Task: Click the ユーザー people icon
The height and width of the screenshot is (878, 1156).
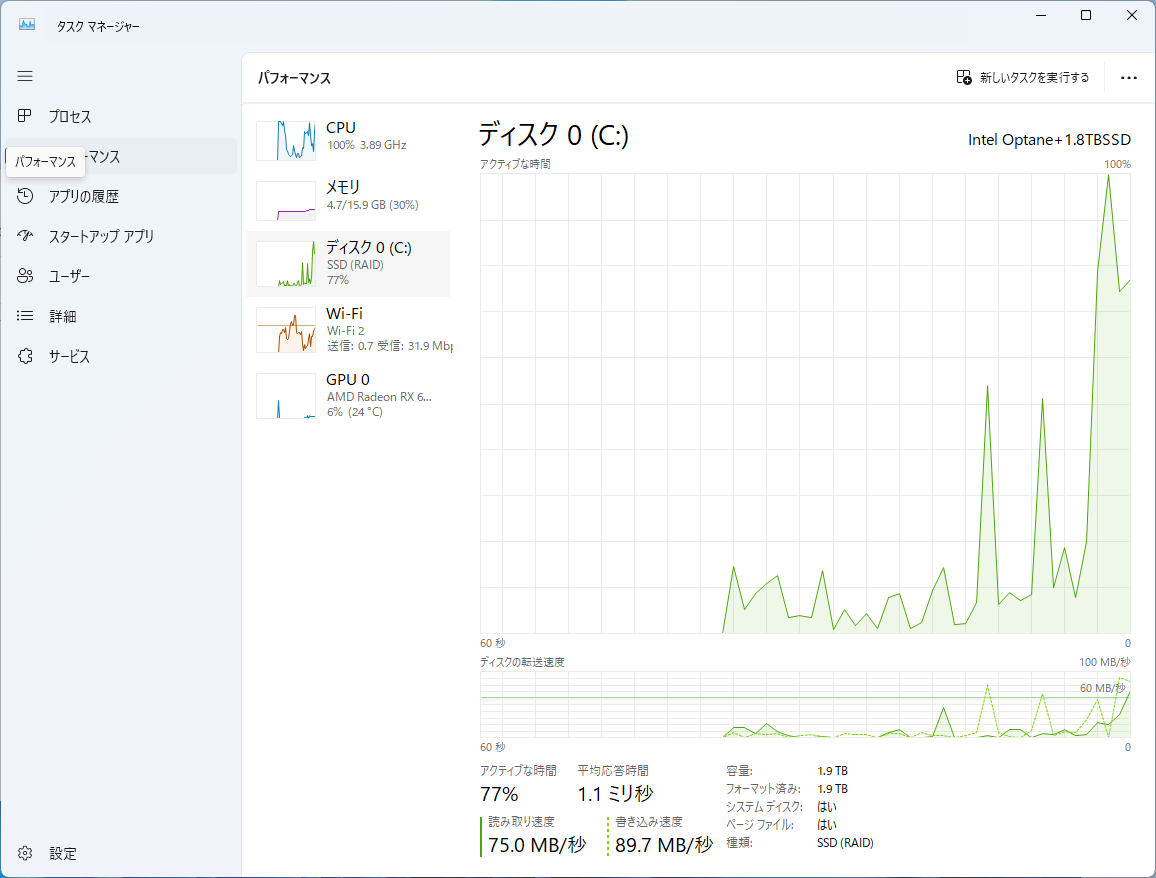Action: pyautogui.click(x=25, y=276)
